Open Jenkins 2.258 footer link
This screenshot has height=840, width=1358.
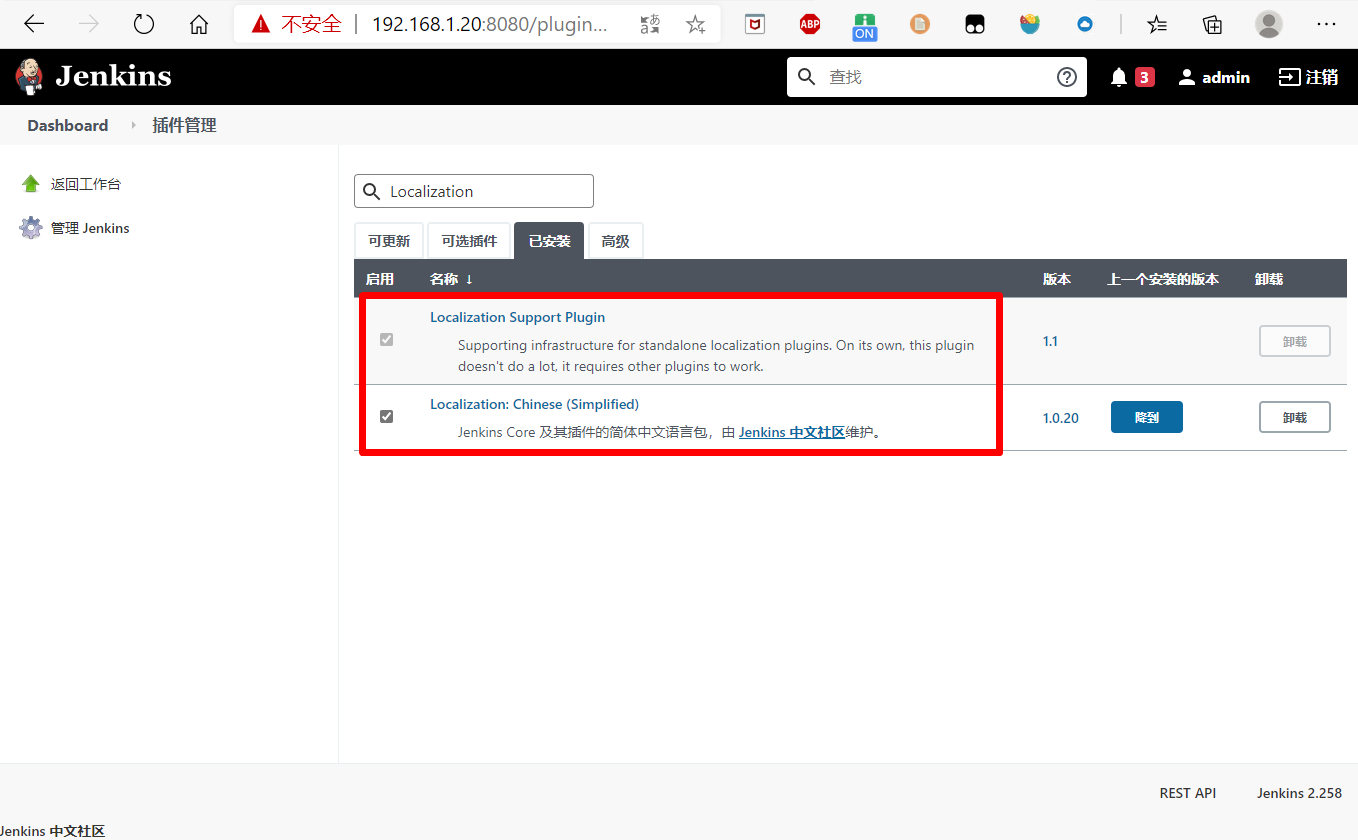(1299, 793)
